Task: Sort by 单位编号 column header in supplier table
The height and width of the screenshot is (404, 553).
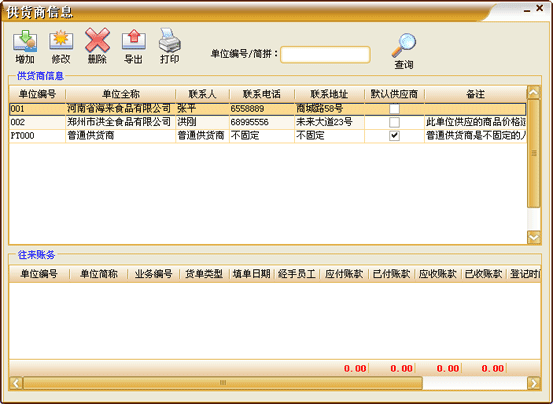Action: click(x=37, y=94)
